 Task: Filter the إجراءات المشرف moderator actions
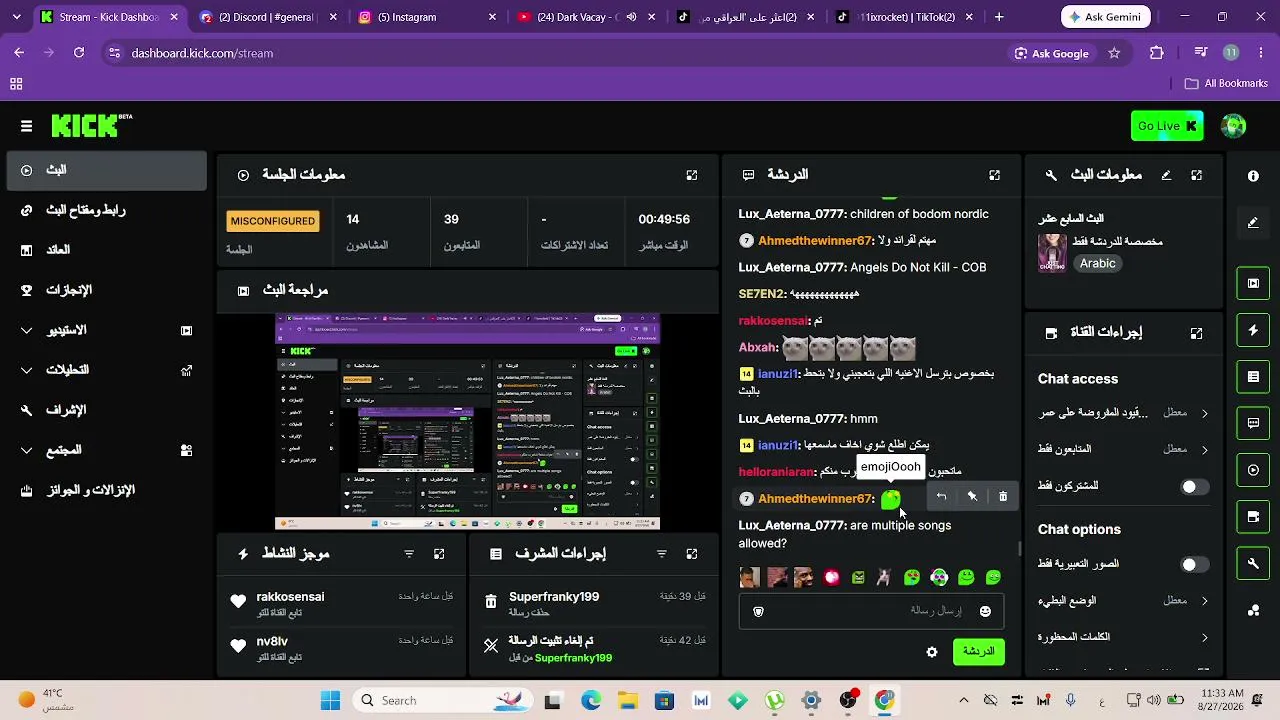[661, 554]
